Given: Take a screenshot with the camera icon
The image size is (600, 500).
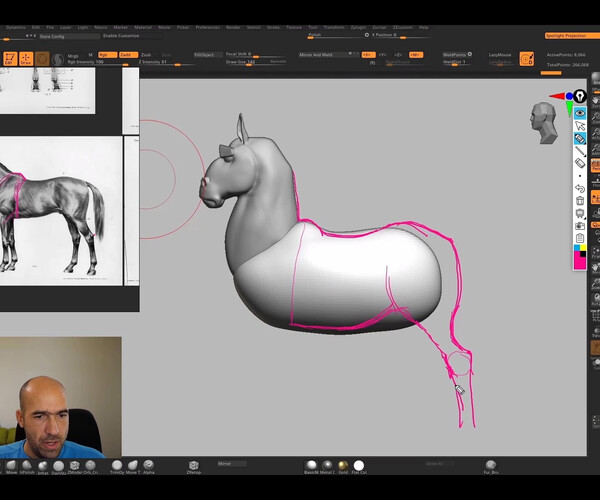Looking at the screenshot, I should point(580,226).
